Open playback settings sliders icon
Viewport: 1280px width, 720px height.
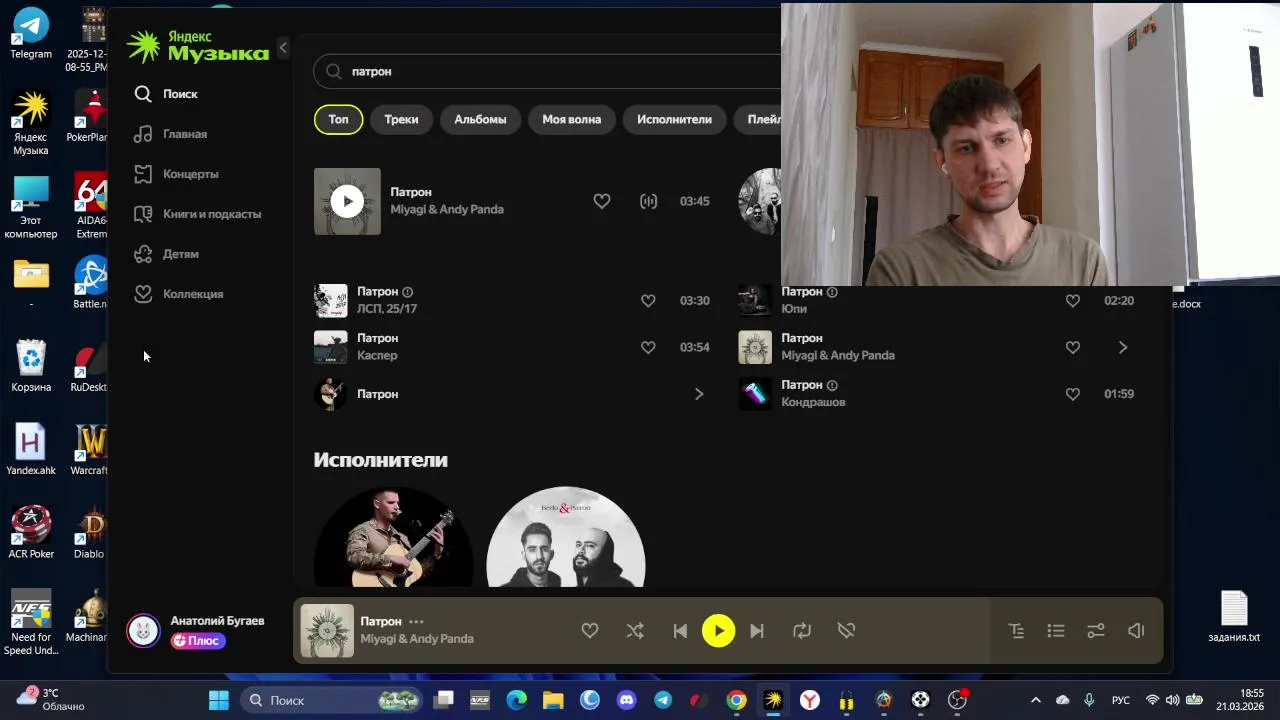tap(1096, 631)
